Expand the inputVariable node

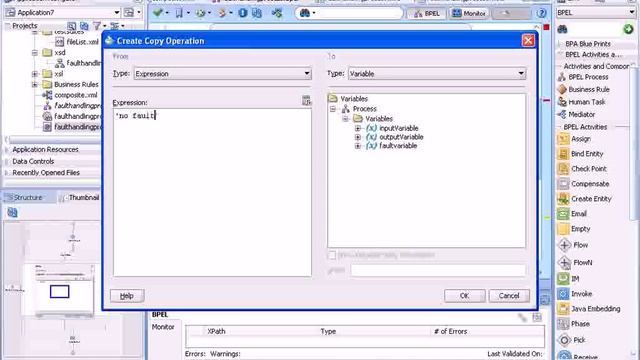click(358, 128)
